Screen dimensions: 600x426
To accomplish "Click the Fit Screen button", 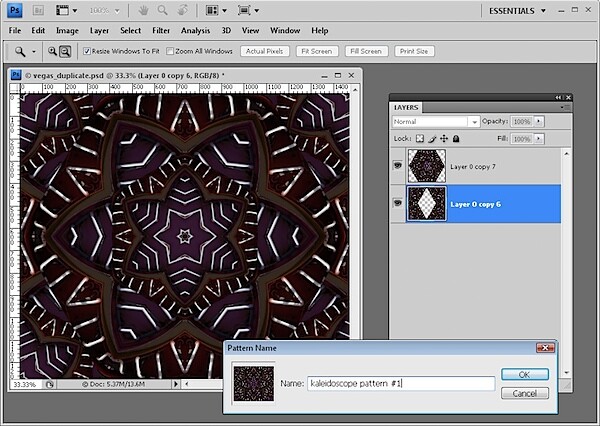I will (317, 51).
